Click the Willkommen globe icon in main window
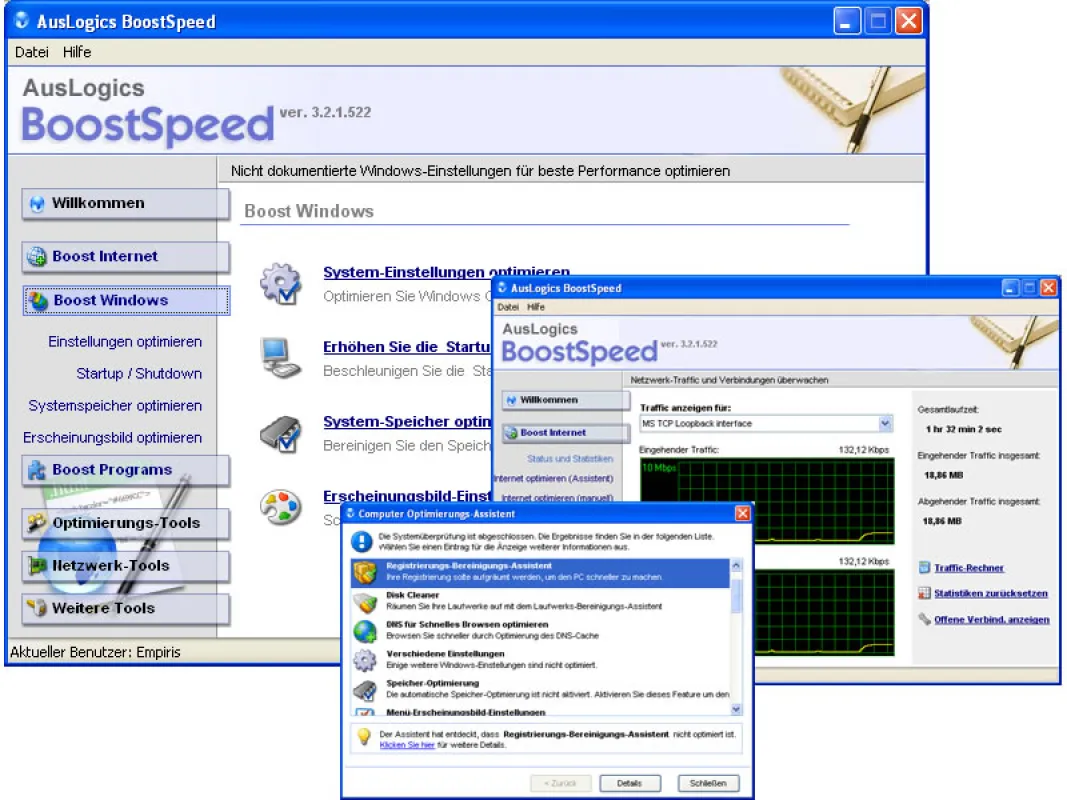The height and width of the screenshot is (800, 1067). coord(37,203)
